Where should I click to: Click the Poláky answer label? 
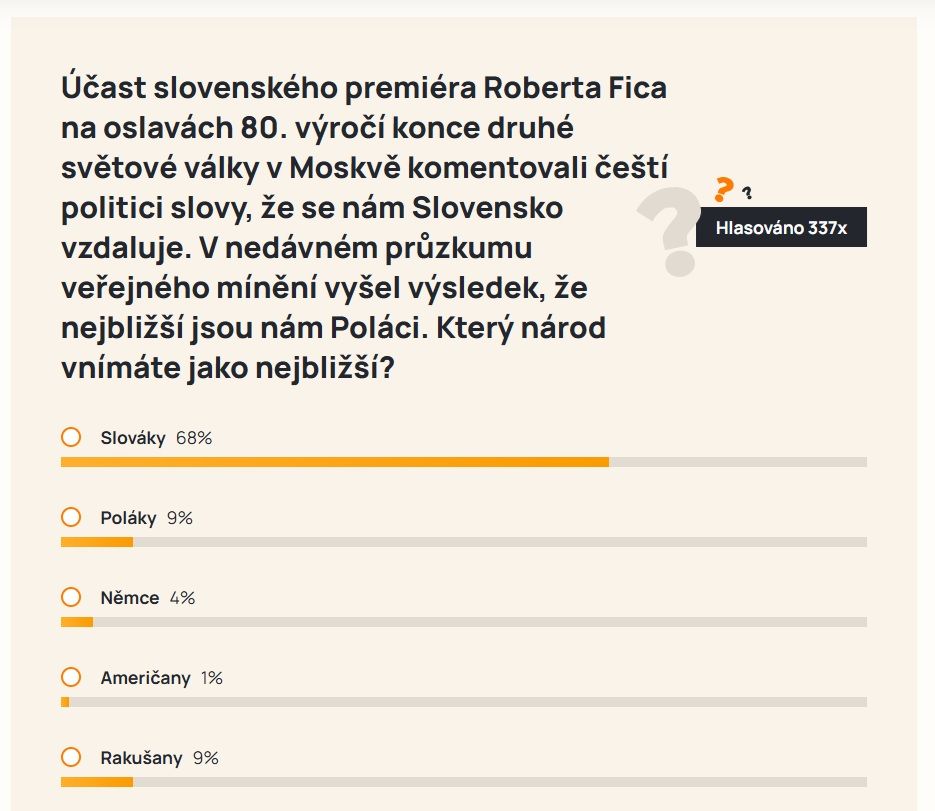point(128,518)
